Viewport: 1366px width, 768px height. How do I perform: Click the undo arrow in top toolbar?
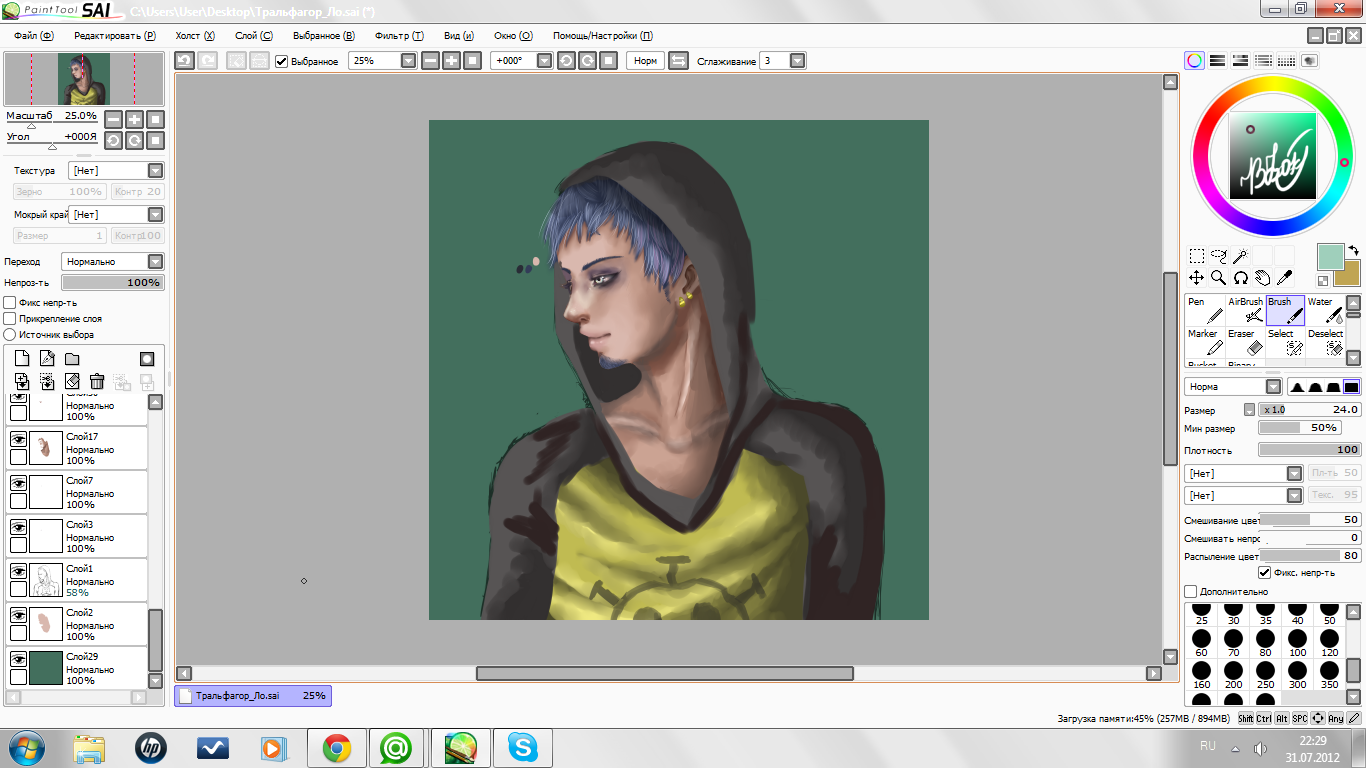(x=184, y=61)
